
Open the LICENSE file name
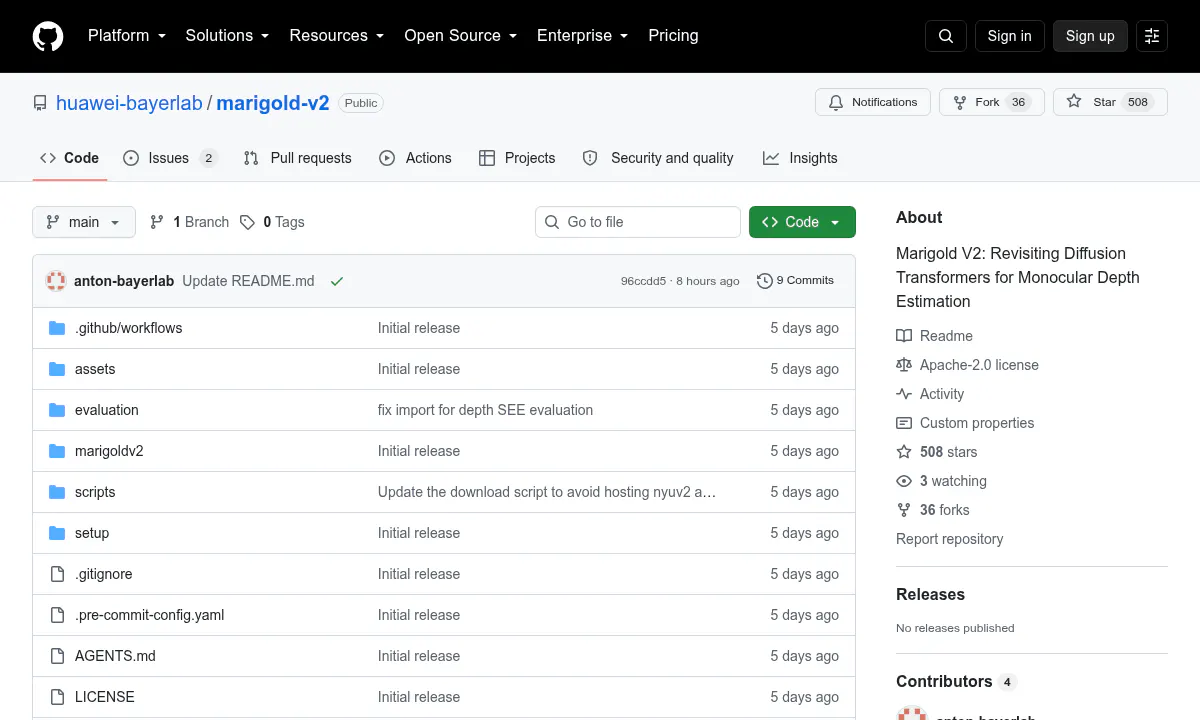click(104, 697)
